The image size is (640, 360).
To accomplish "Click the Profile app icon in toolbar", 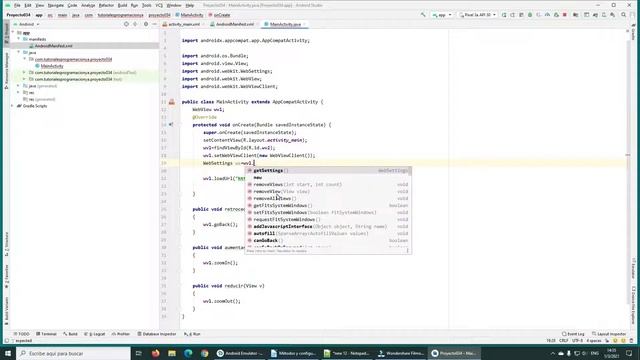I will point(547,15).
